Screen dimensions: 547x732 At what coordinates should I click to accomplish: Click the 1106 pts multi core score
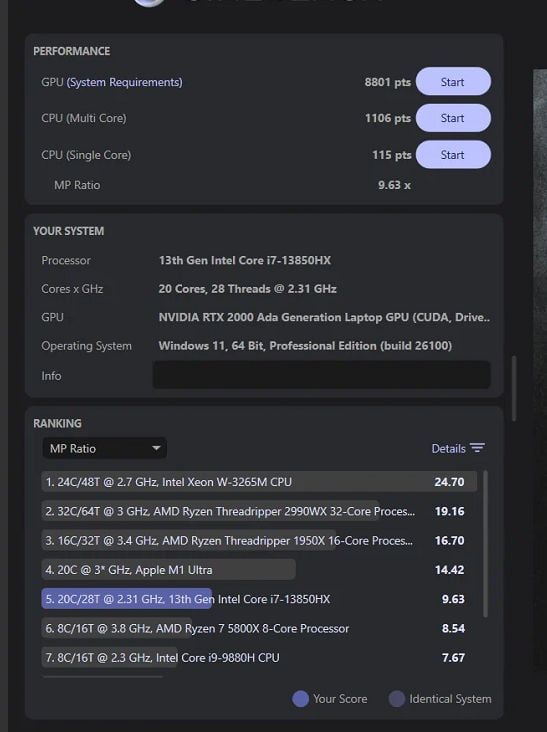387,118
